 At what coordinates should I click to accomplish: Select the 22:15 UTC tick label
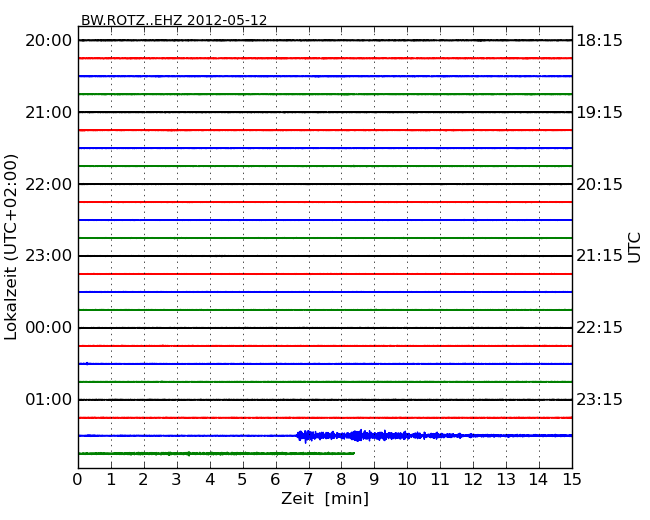(x=599, y=328)
